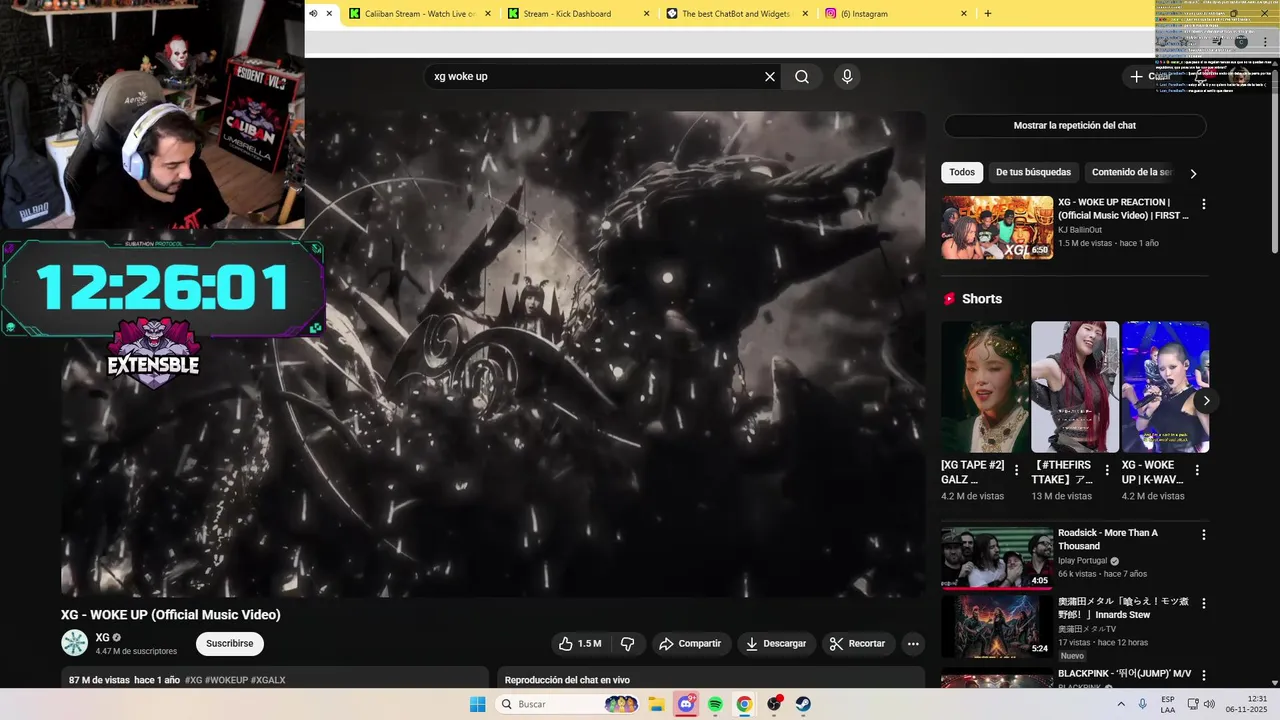Open Windows Start menu

[x=478, y=704]
